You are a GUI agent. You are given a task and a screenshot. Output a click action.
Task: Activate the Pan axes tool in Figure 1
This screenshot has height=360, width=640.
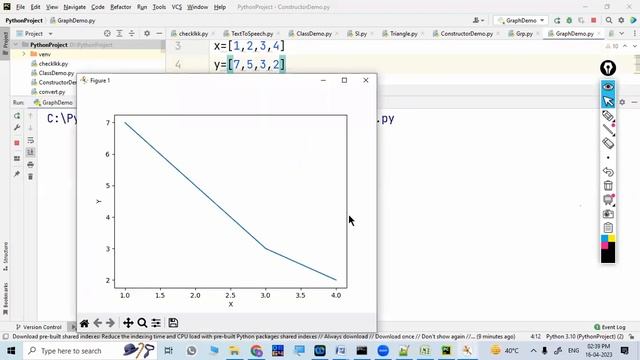[128, 323]
